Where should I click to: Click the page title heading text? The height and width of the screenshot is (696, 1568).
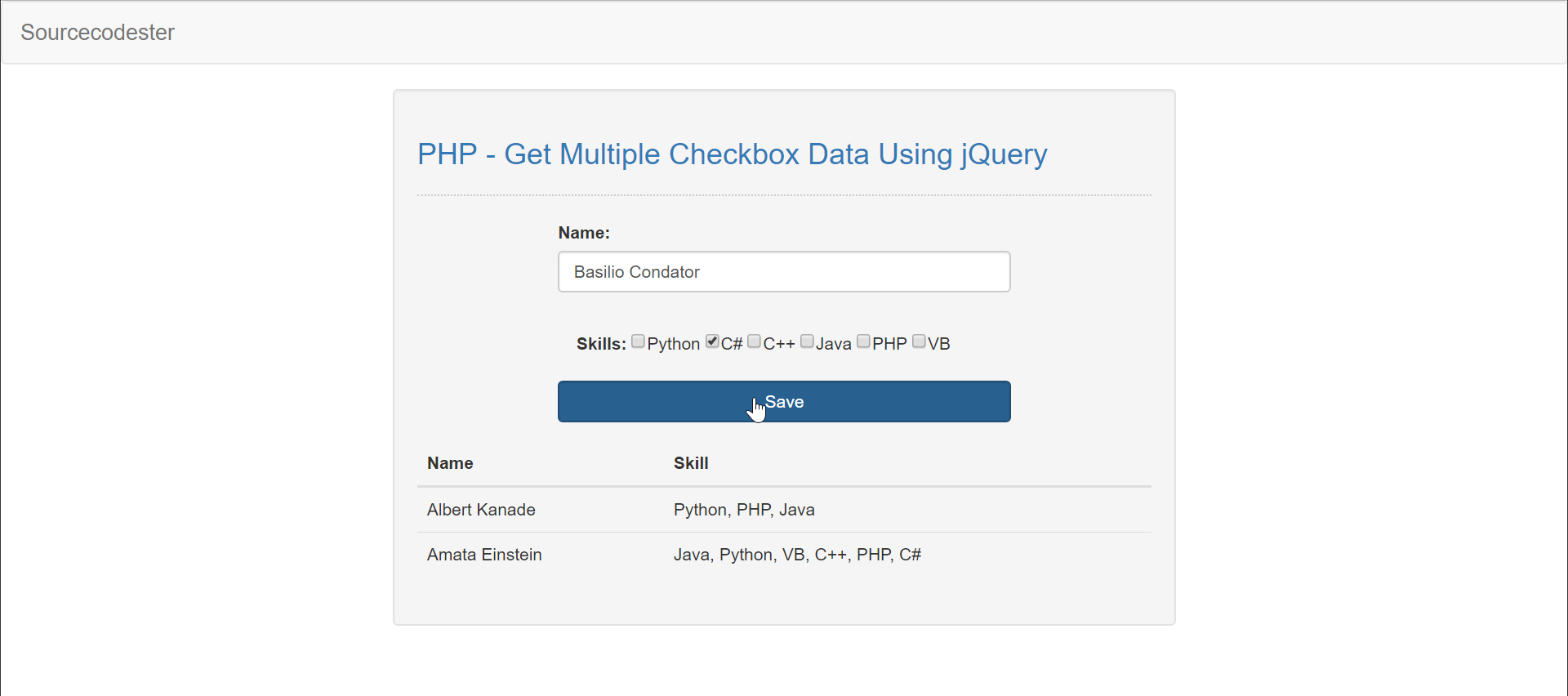pyautogui.click(x=732, y=154)
